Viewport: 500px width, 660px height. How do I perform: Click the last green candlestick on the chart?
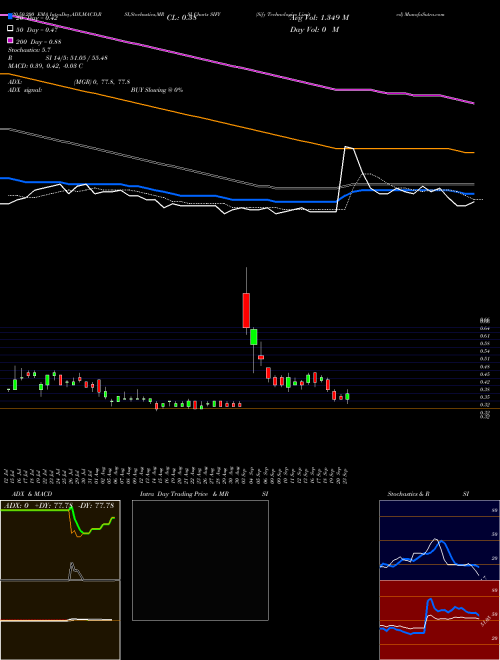coord(347,397)
